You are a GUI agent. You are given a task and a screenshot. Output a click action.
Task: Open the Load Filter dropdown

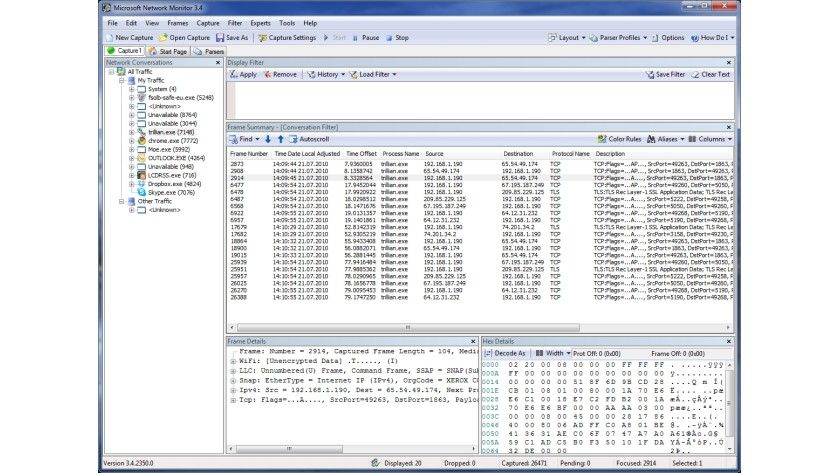tap(373, 74)
